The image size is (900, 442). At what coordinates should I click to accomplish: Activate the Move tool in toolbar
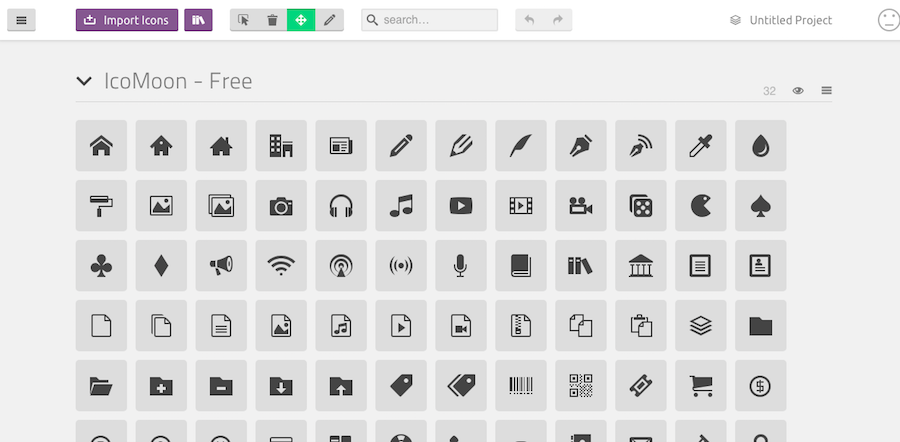(x=301, y=20)
